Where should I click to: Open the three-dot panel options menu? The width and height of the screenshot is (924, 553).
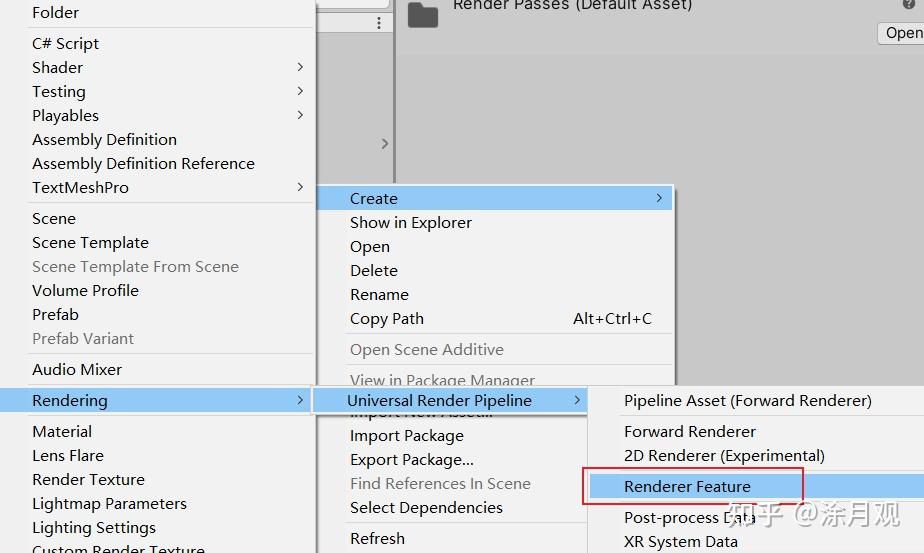(379, 23)
